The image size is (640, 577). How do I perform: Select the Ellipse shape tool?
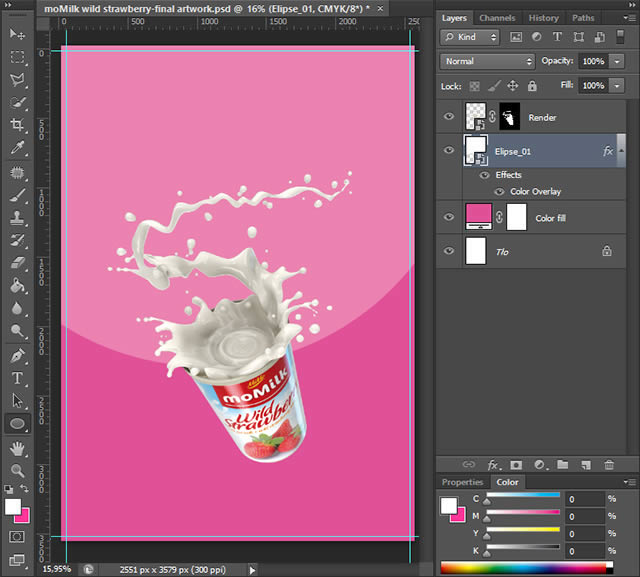17,424
